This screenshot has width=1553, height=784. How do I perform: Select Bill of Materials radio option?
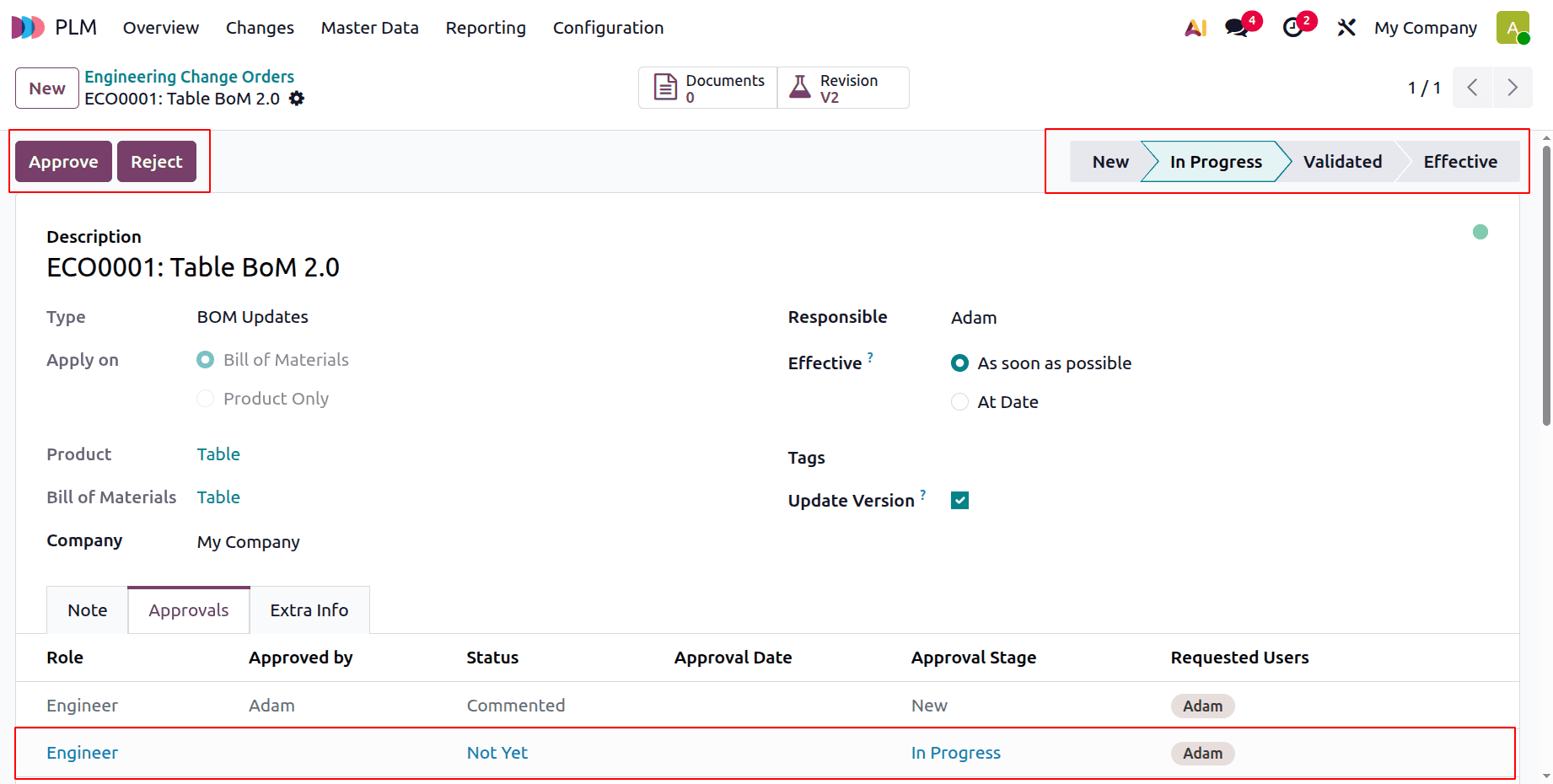point(205,360)
